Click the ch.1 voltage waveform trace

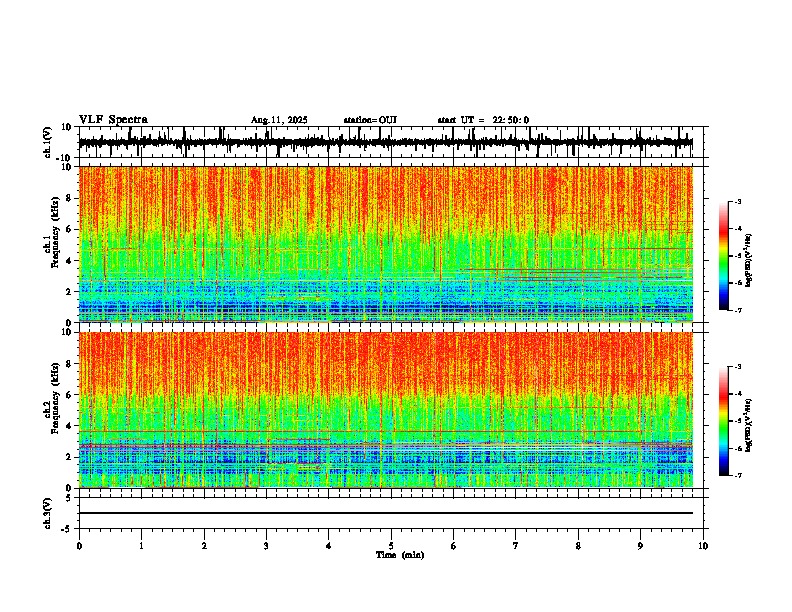[386, 143]
